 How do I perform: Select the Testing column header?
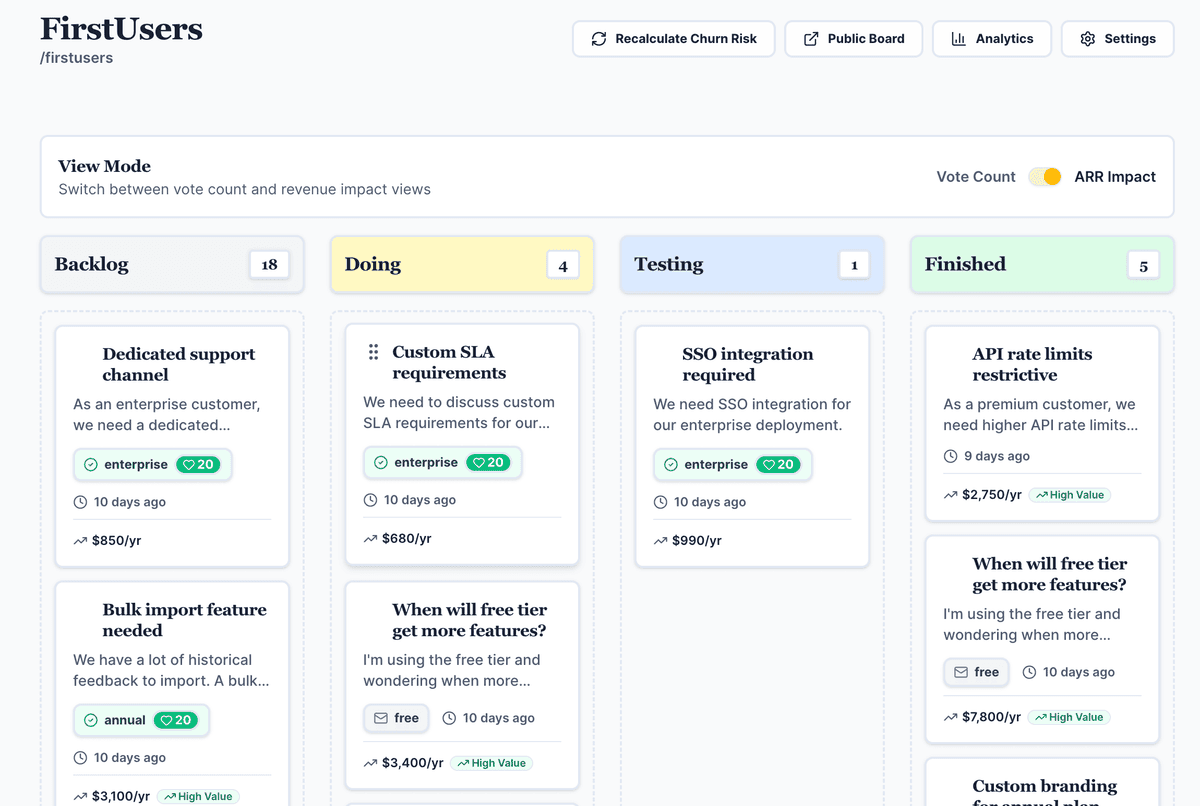click(x=668, y=264)
